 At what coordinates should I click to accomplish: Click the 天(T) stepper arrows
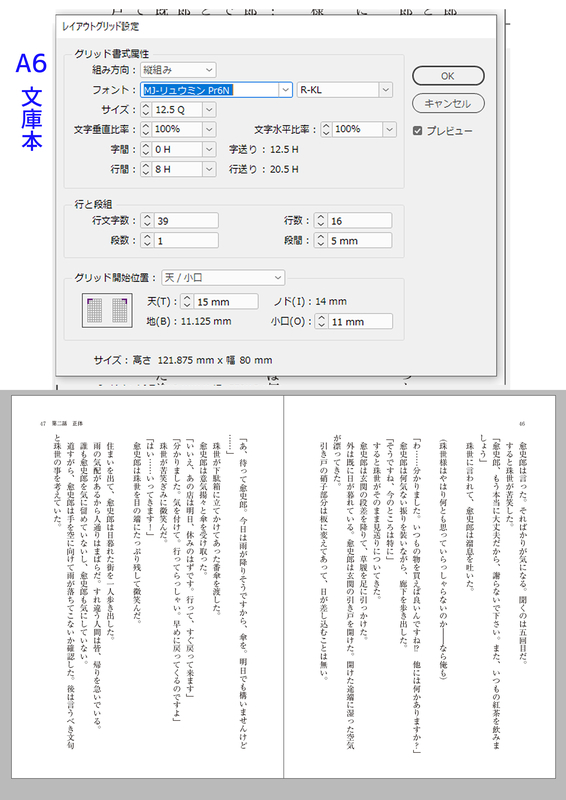click(186, 302)
